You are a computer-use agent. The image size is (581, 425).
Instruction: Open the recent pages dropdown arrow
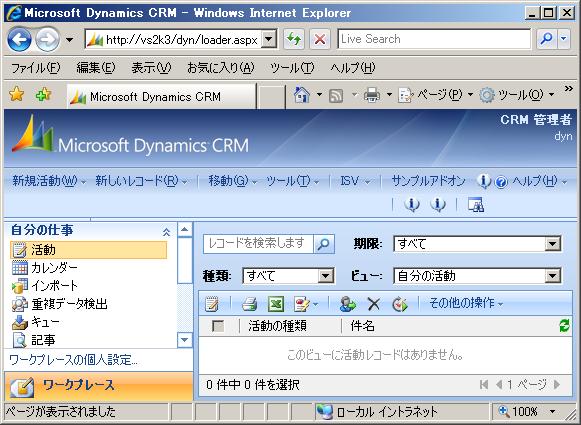click(x=69, y=39)
